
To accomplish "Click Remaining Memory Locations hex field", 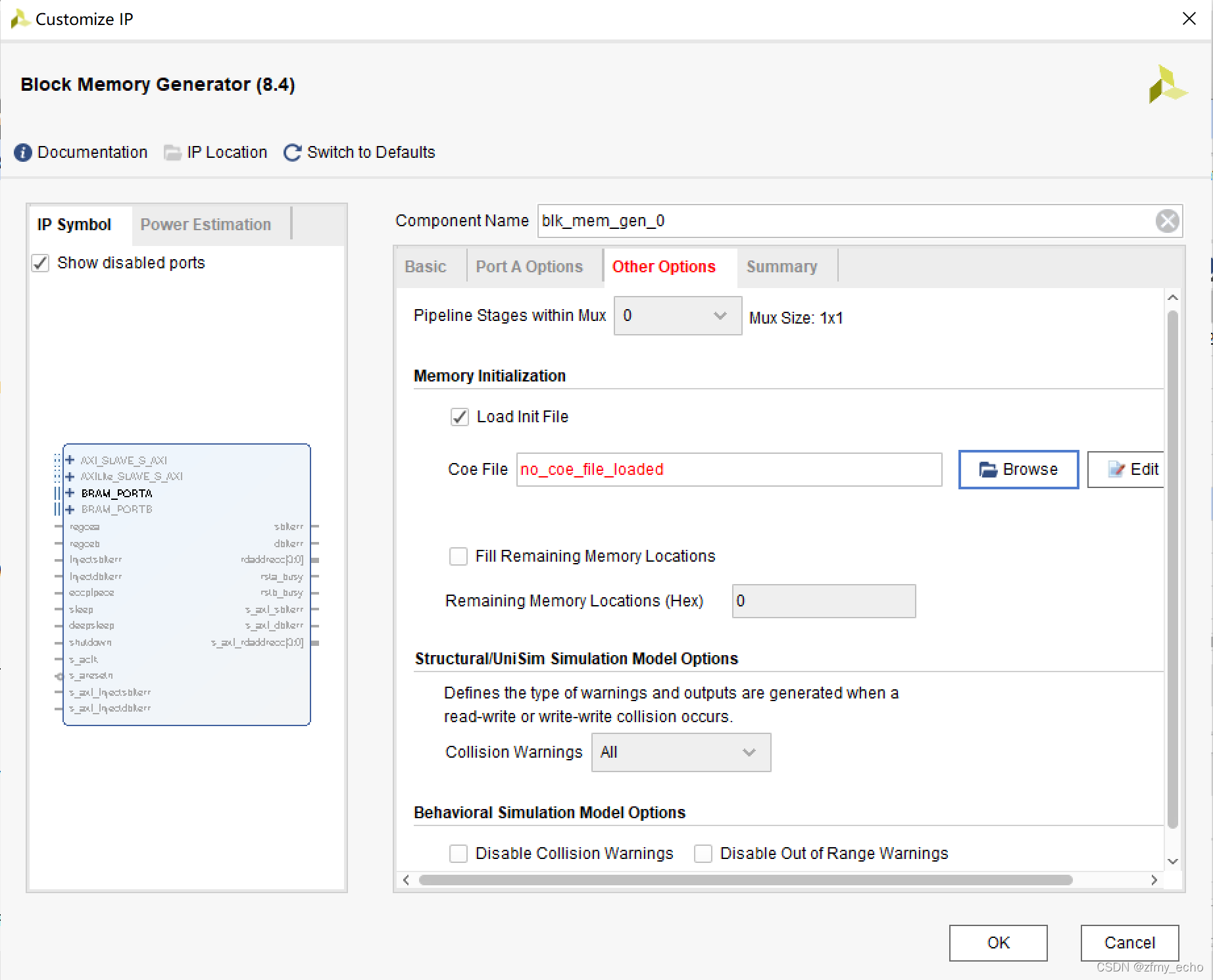I will click(x=824, y=601).
